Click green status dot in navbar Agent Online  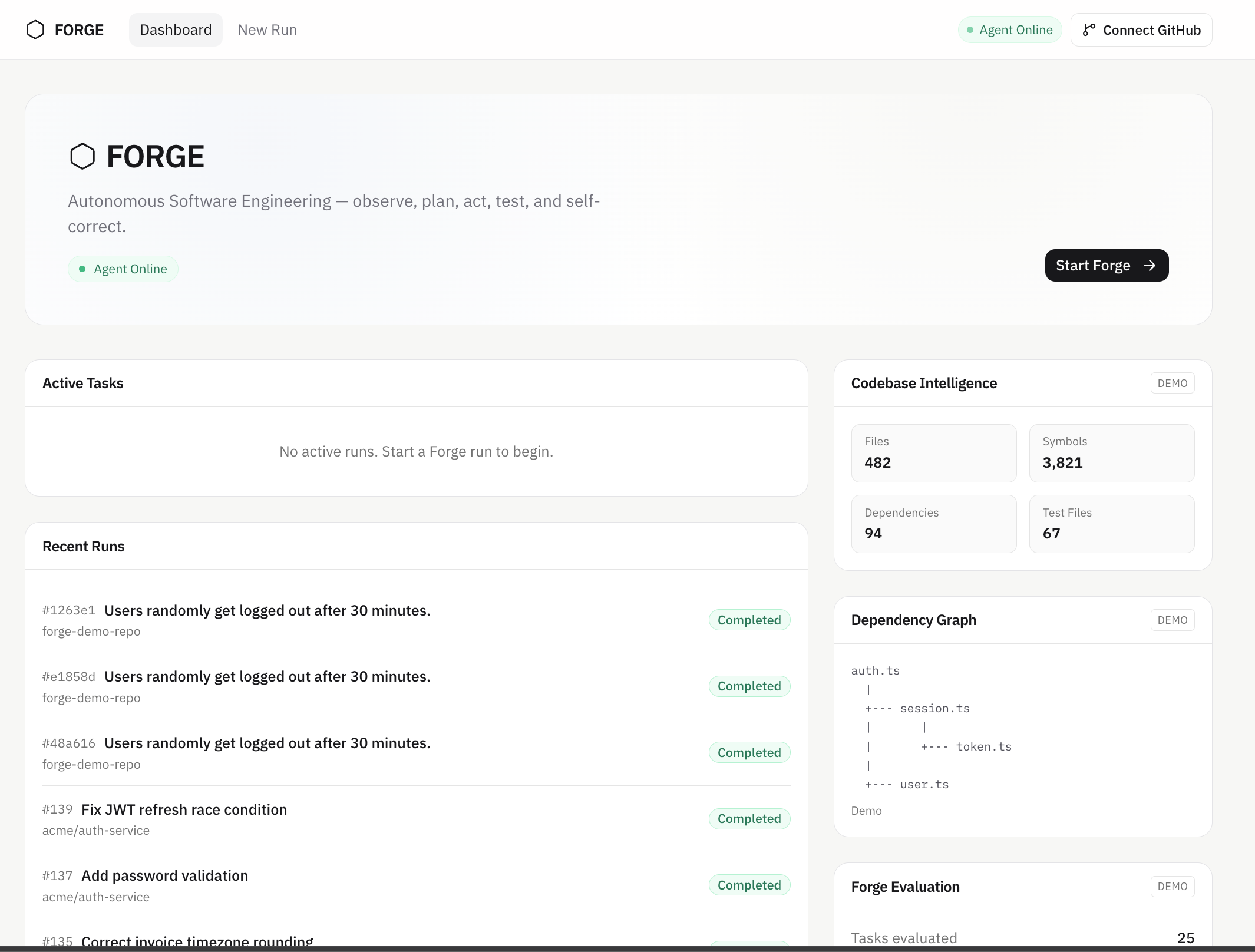tap(970, 30)
